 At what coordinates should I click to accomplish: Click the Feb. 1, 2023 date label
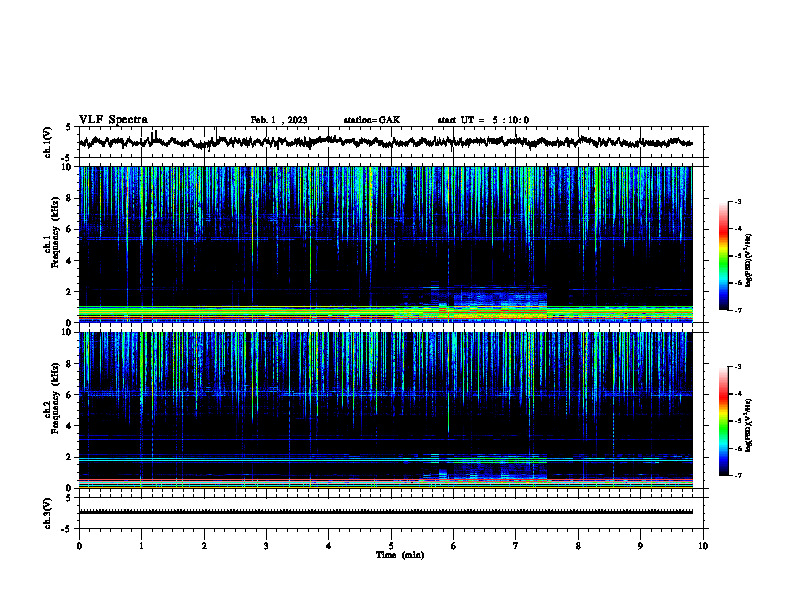(x=279, y=120)
